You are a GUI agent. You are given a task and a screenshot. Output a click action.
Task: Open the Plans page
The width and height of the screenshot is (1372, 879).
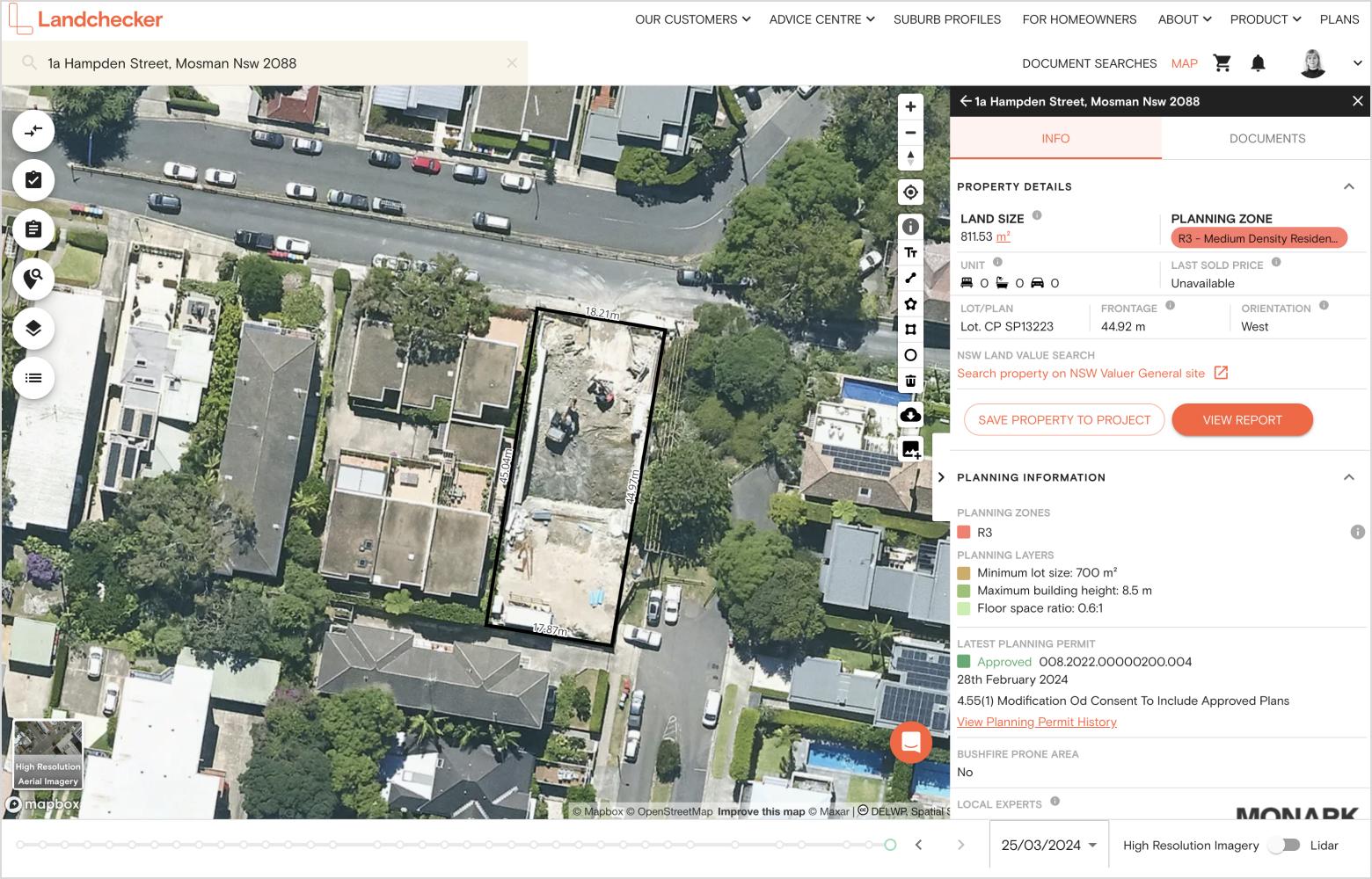[1339, 19]
